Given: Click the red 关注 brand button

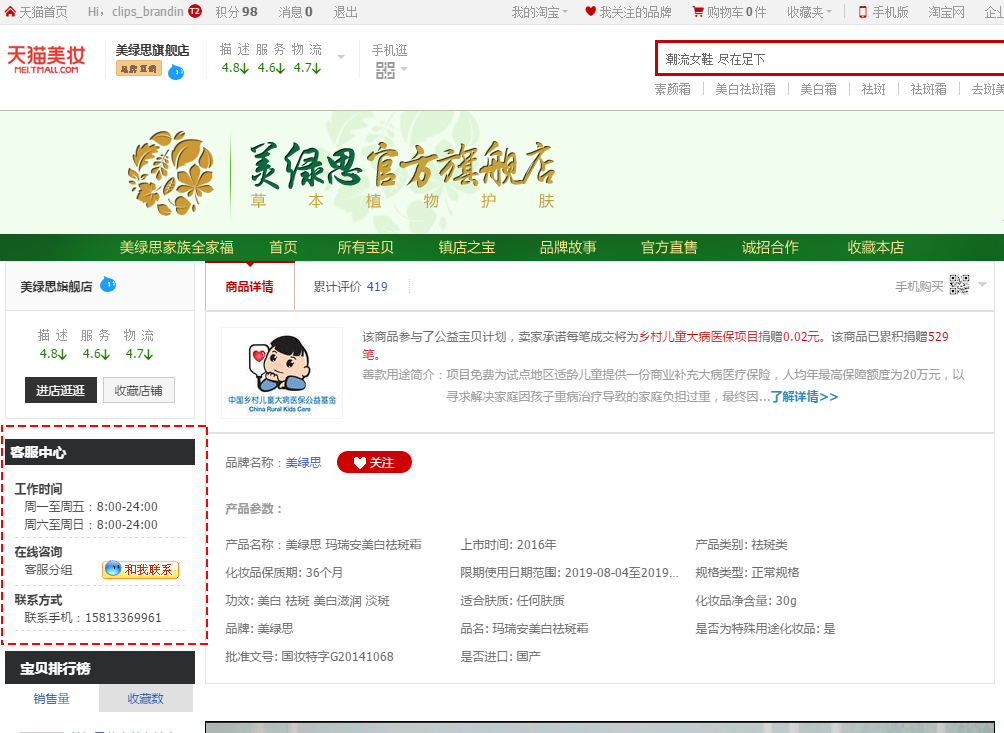Looking at the screenshot, I should click(374, 462).
